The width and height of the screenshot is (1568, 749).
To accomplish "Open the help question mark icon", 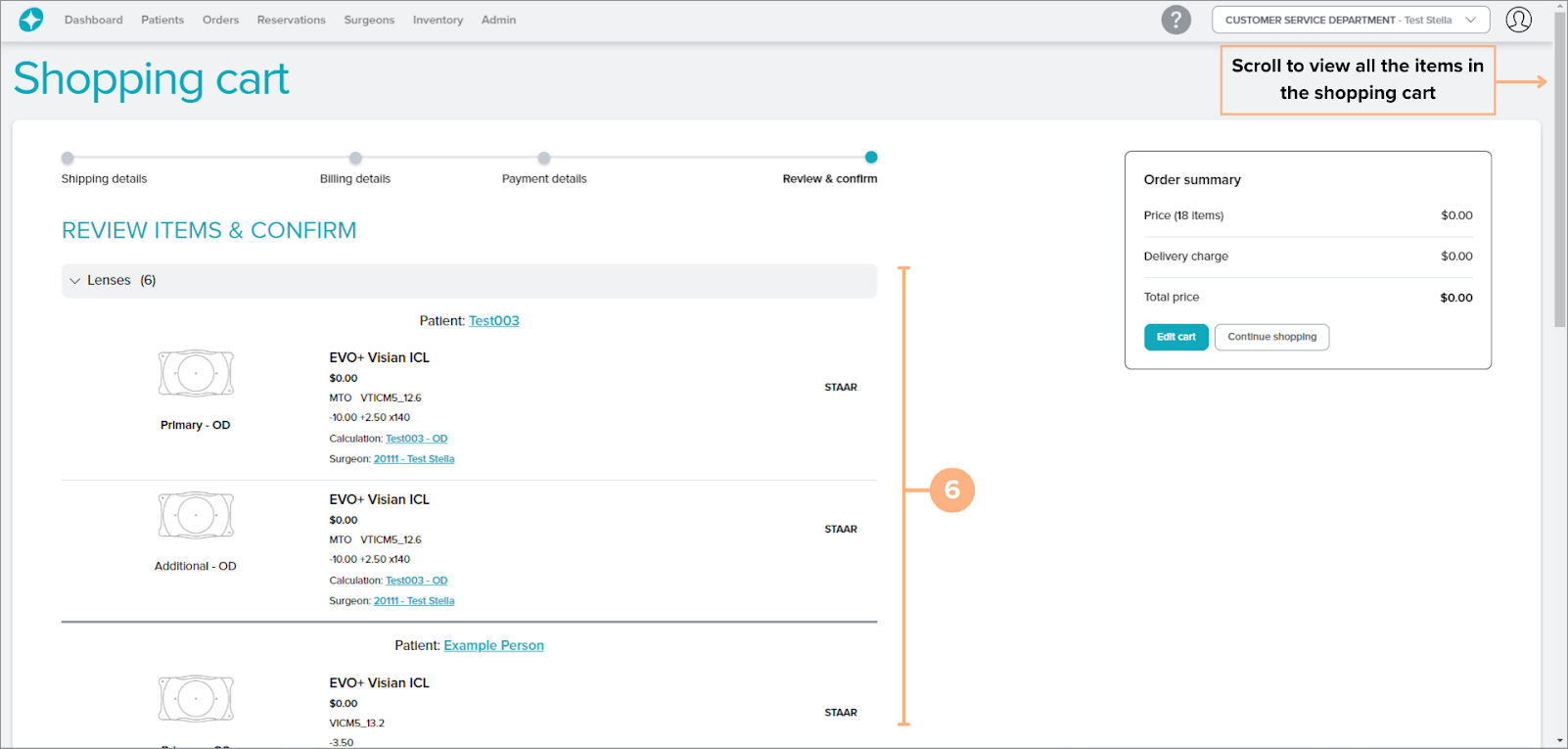I will tap(1176, 20).
